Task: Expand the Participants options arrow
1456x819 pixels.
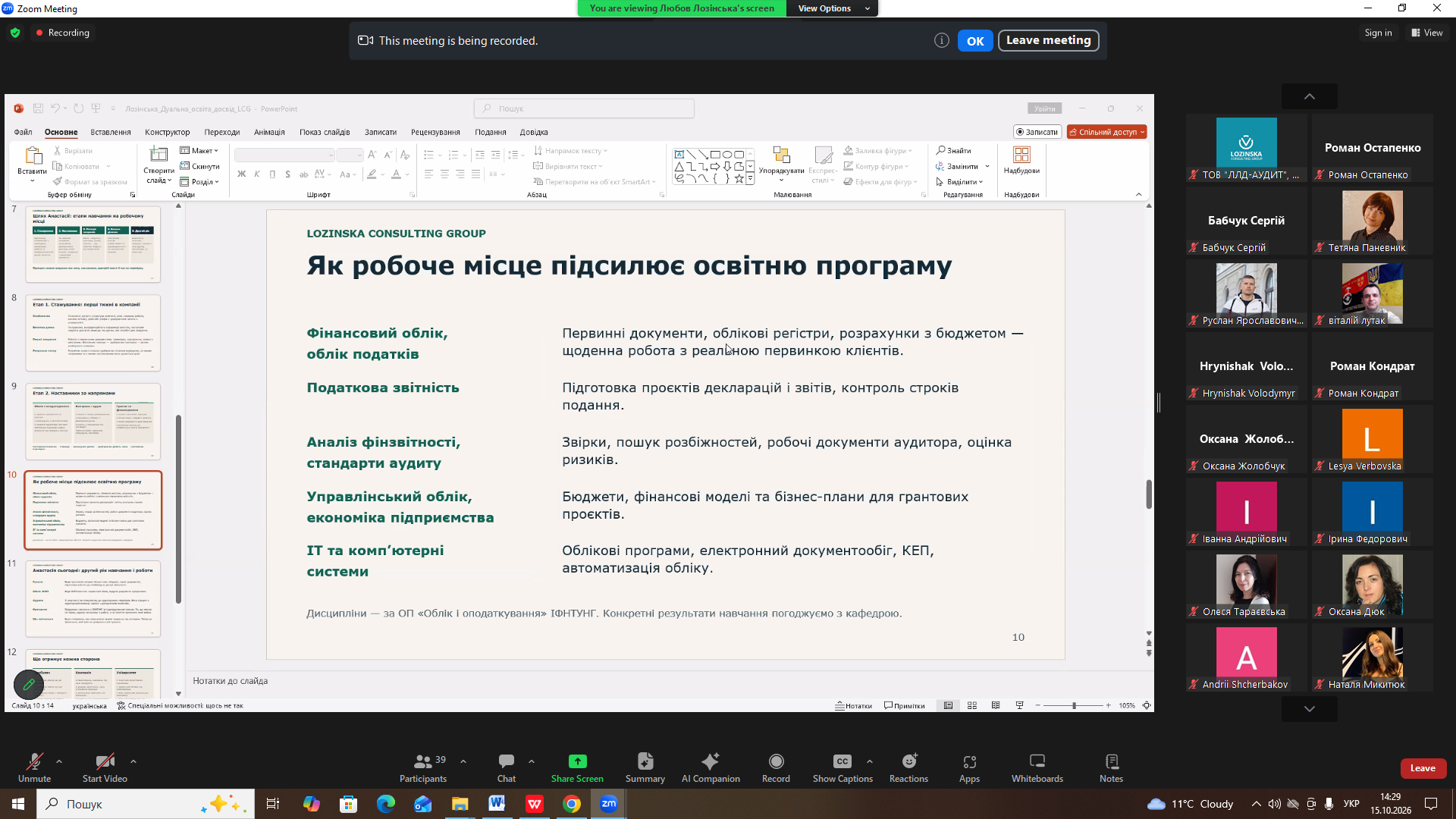Action: [x=463, y=761]
